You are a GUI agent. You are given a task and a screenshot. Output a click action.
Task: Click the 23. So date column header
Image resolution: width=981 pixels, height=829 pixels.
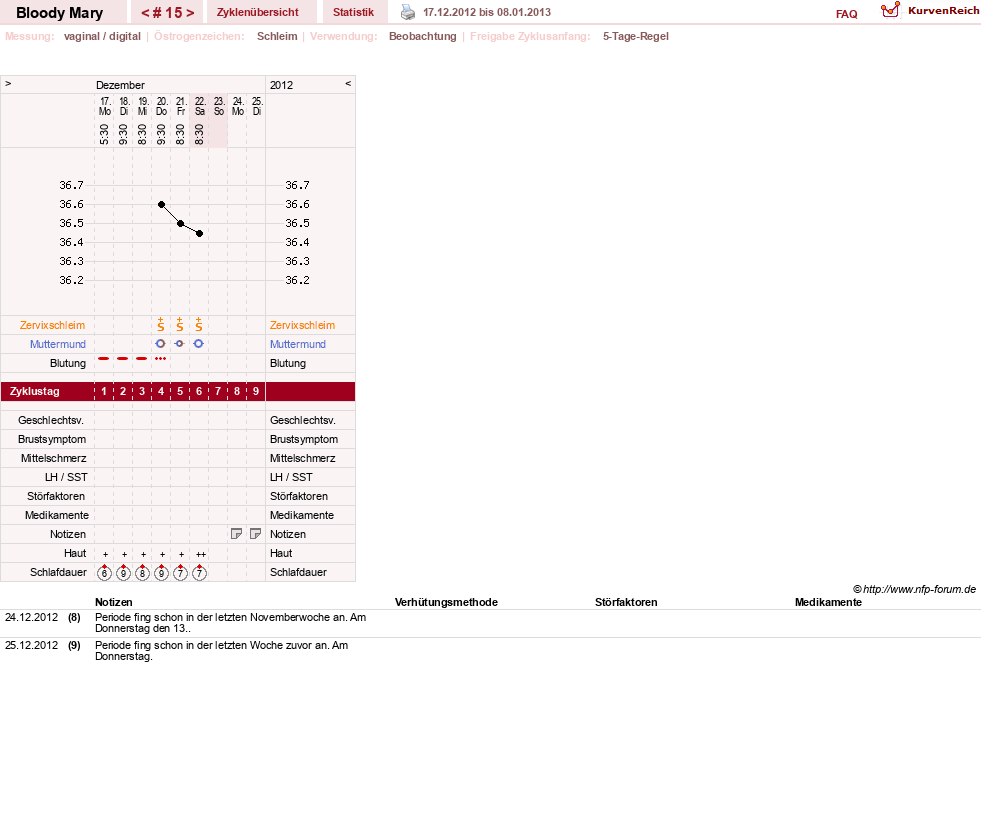point(219,106)
